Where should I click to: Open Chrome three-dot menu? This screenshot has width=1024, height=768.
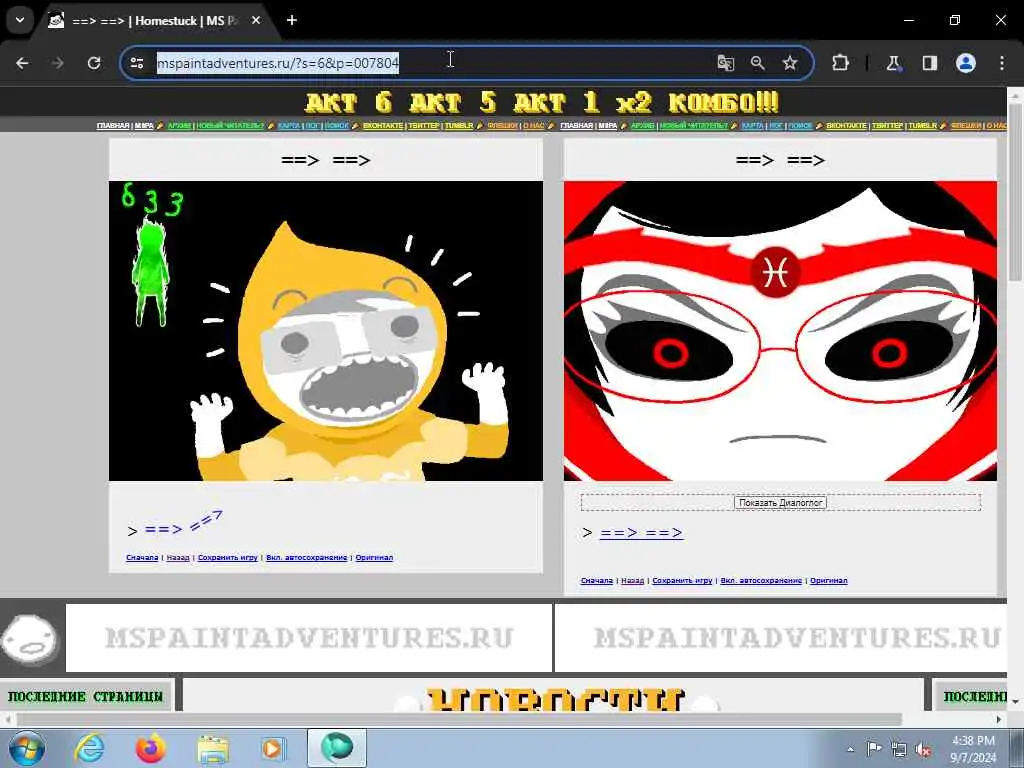(1002, 63)
